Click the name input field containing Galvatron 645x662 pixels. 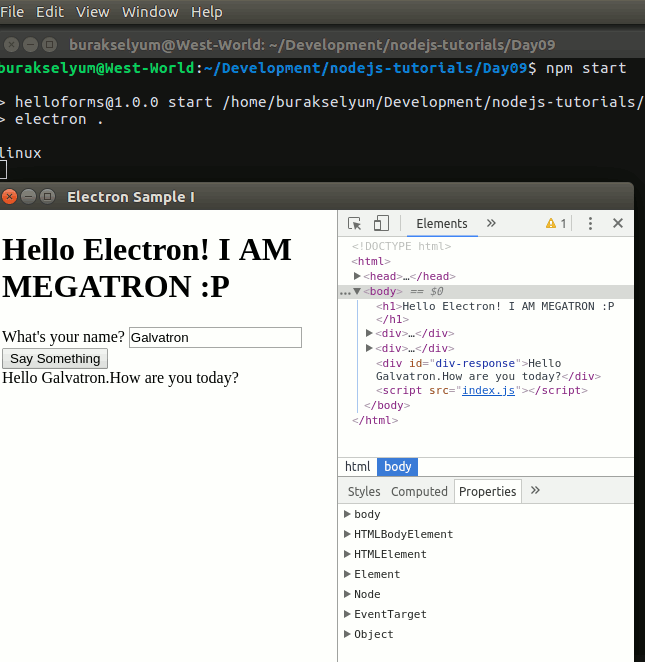[215, 338]
